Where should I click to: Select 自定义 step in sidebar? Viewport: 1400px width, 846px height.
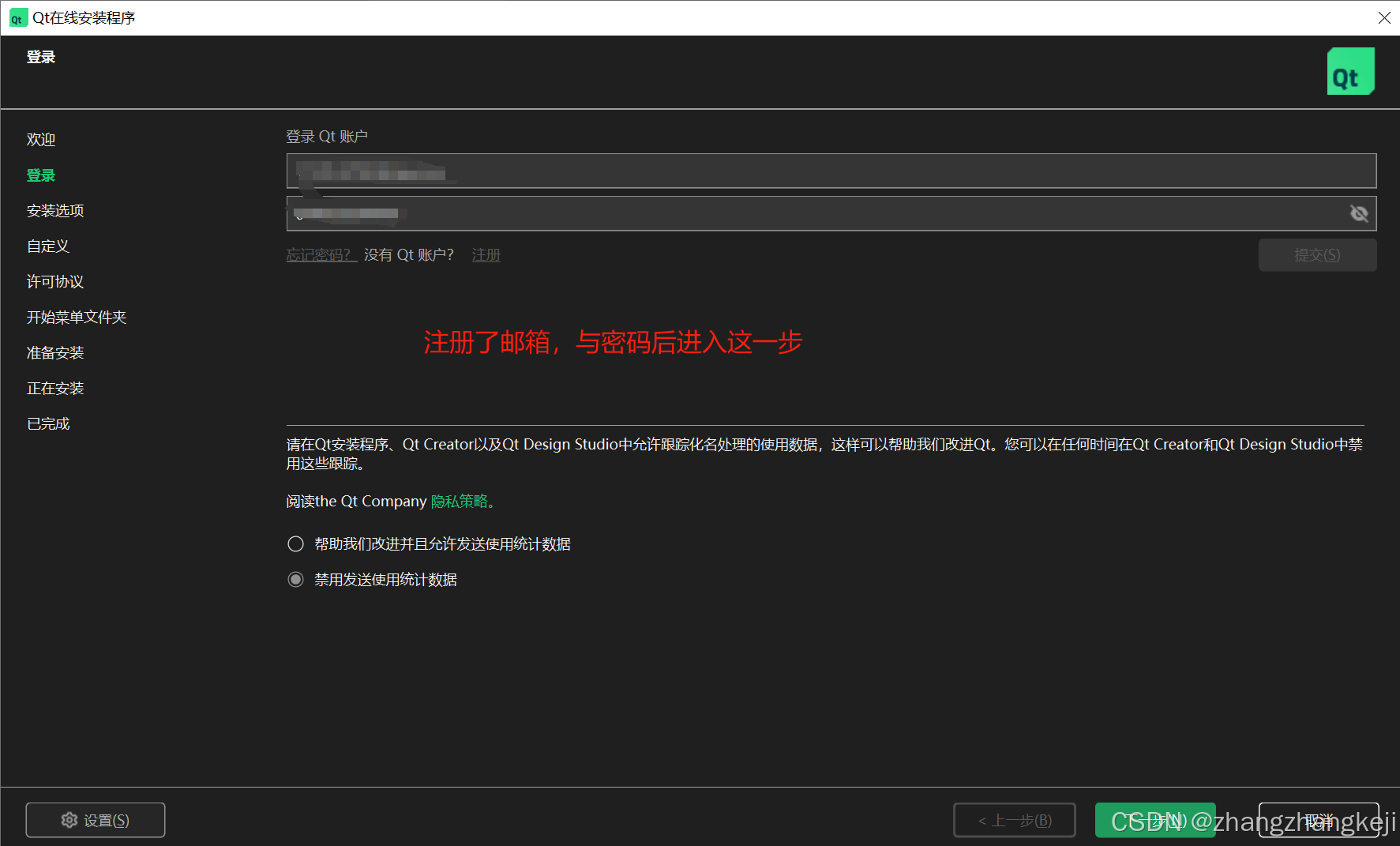tap(48, 246)
